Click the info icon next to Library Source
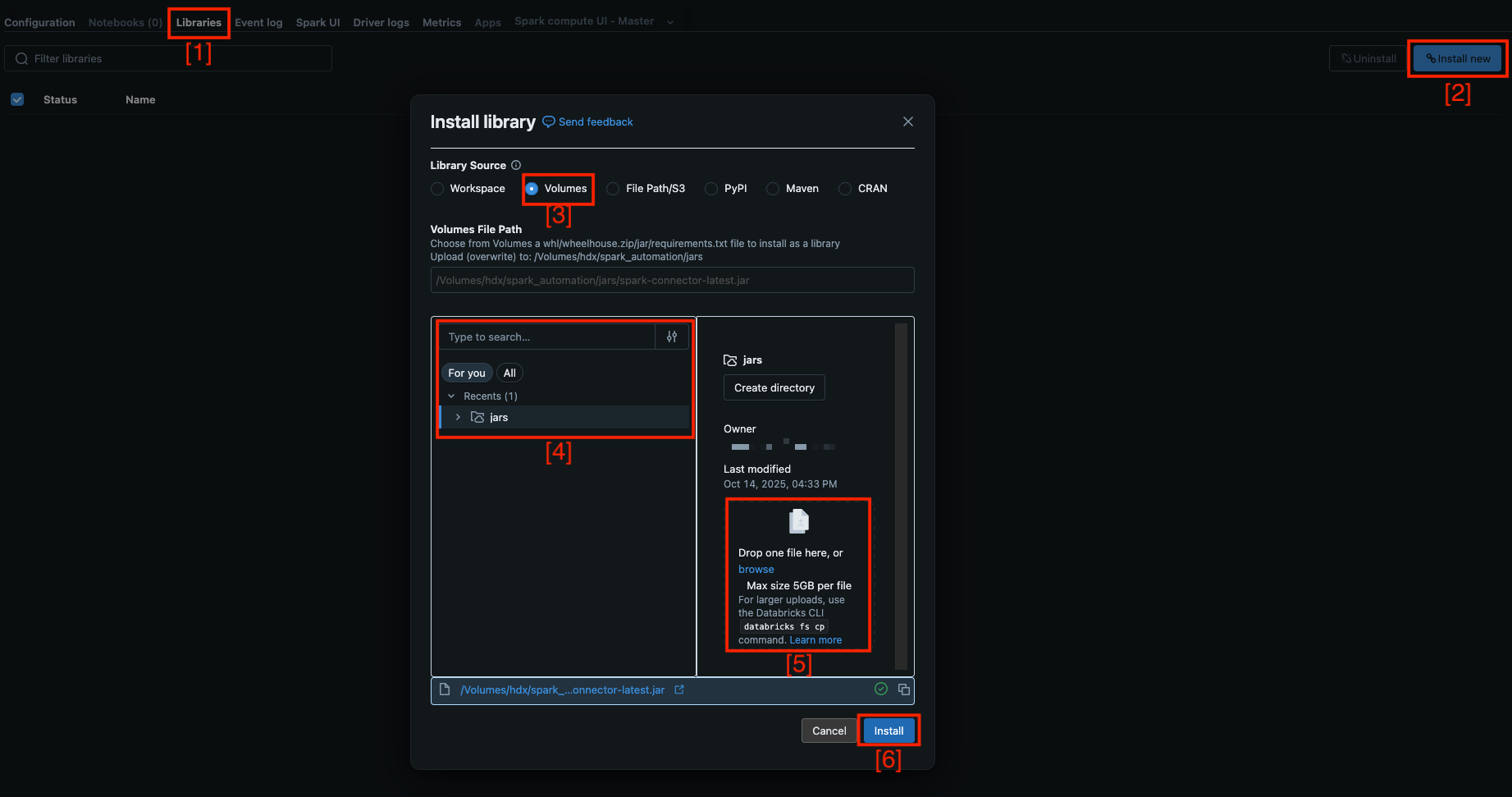 tap(516, 165)
